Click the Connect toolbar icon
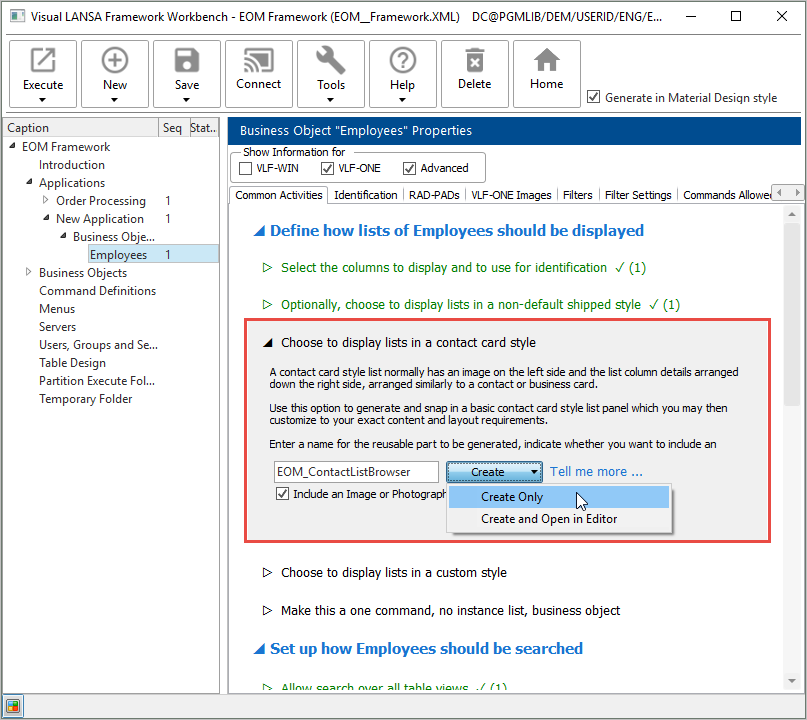Viewport: 807px width, 720px height. pos(258,61)
